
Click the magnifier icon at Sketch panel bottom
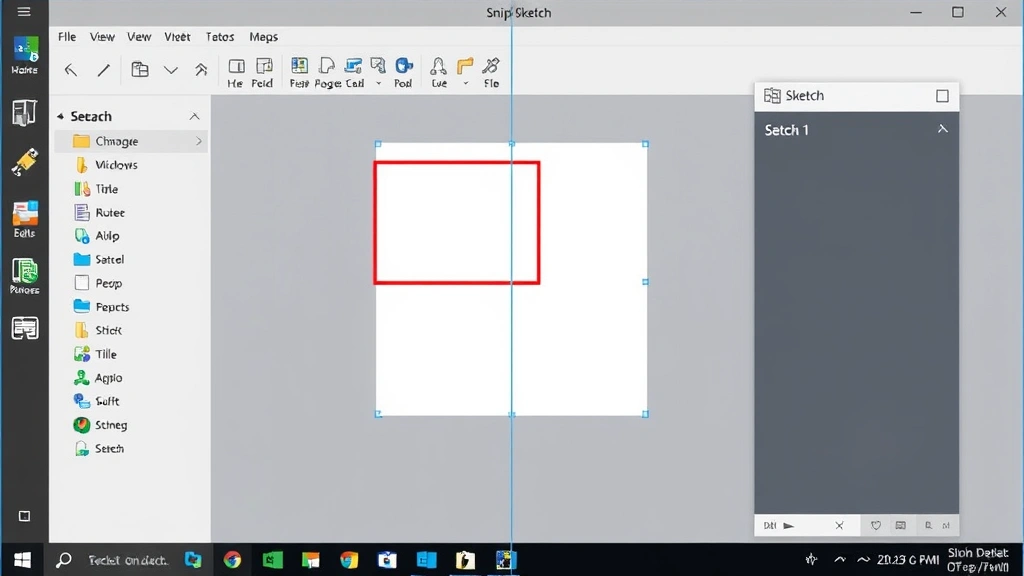point(929,525)
